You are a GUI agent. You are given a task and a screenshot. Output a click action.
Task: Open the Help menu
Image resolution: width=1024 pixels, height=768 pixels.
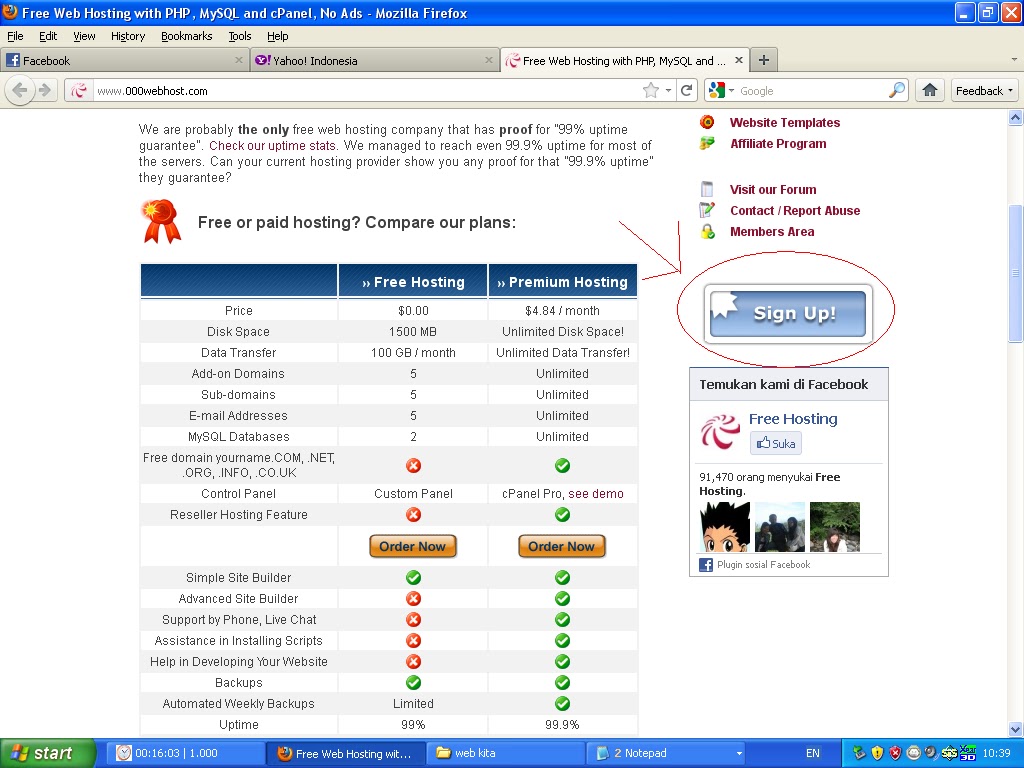(278, 36)
